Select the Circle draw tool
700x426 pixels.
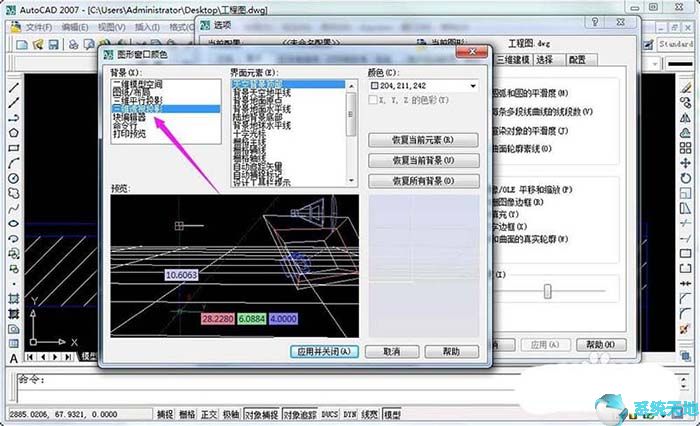(14, 178)
